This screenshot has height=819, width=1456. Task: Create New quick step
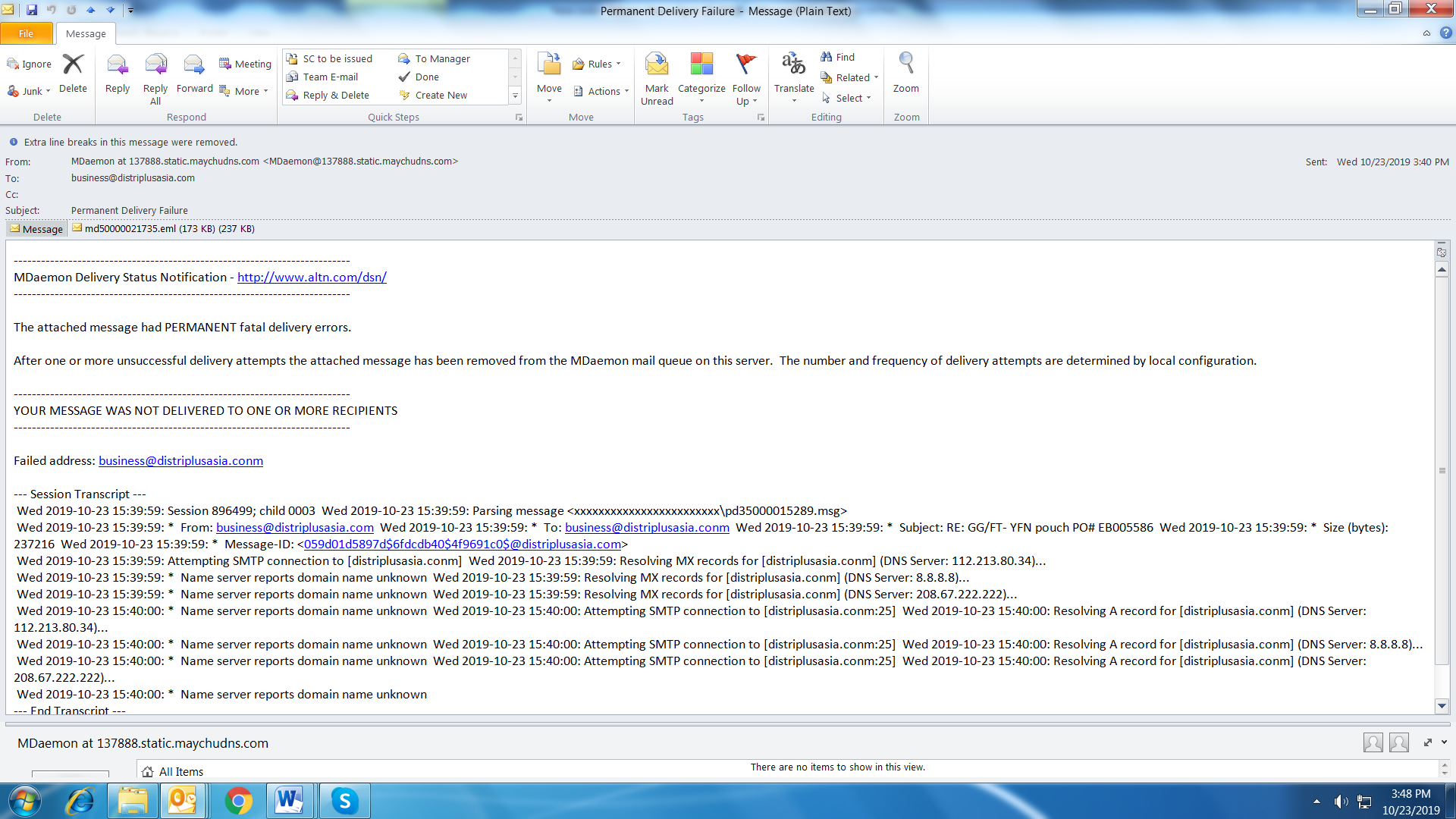tap(434, 95)
